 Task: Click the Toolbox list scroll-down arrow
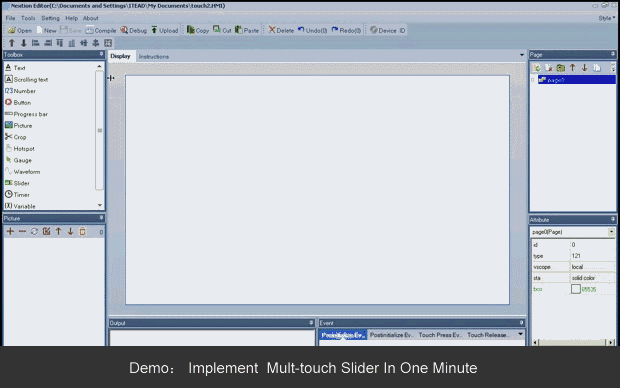(x=100, y=205)
